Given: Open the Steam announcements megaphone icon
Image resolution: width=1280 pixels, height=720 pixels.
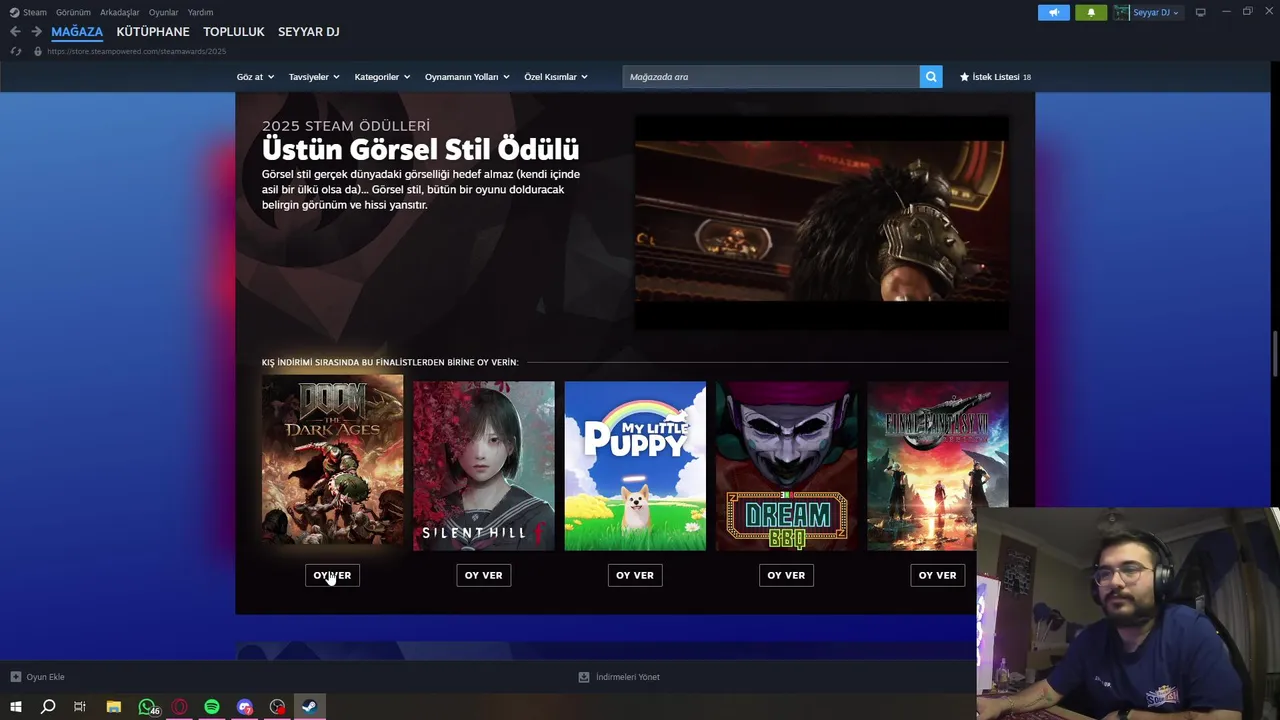Looking at the screenshot, I should (x=1053, y=13).
